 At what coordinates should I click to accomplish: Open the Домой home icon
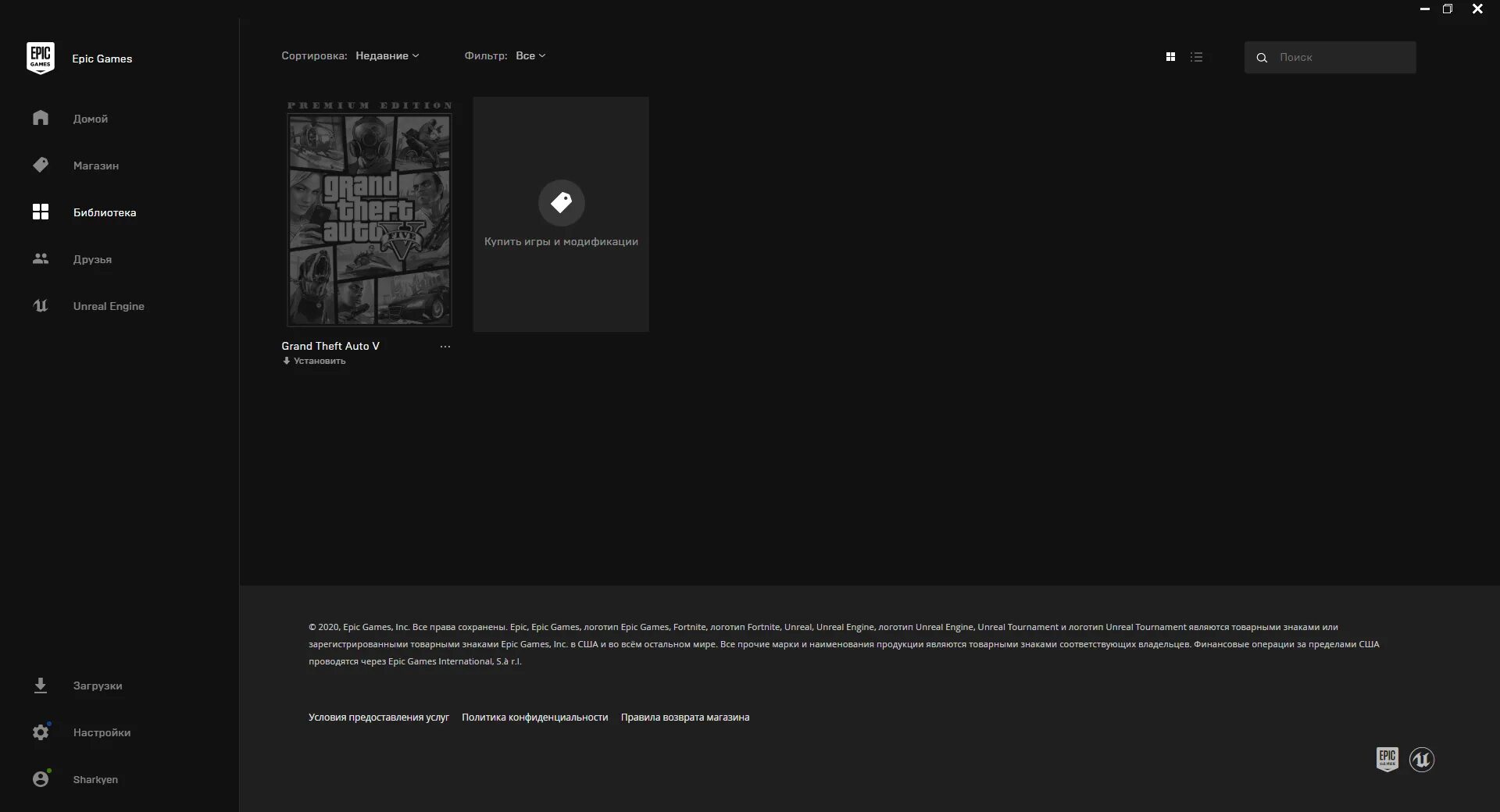41,118
